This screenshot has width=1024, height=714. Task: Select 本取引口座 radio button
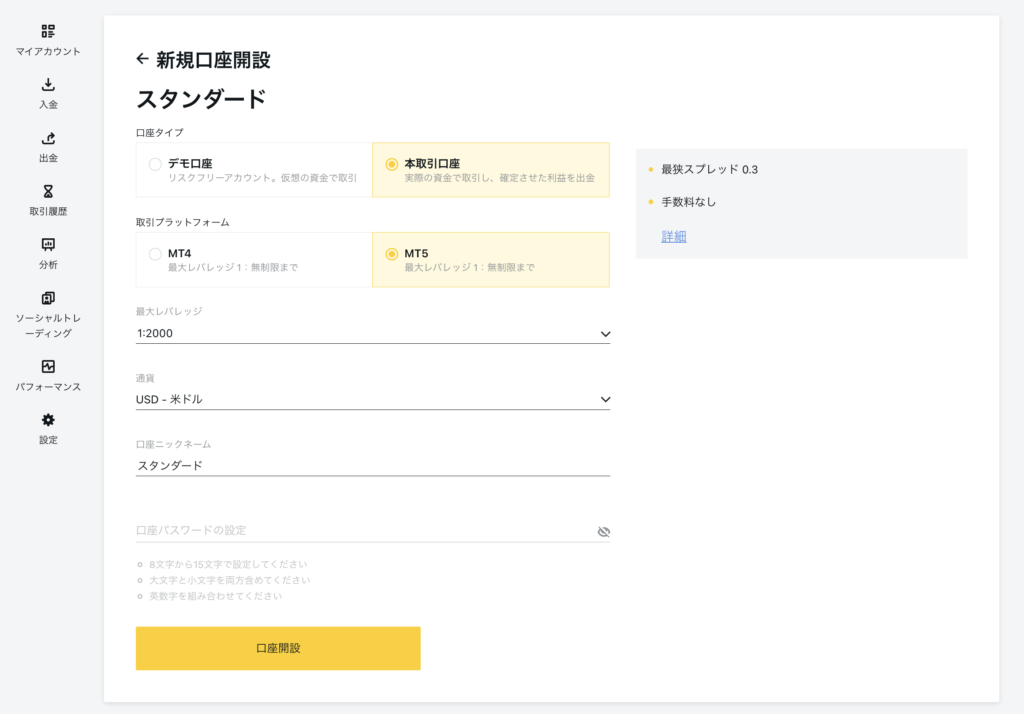pyautogui.click(x=391, y=164)
